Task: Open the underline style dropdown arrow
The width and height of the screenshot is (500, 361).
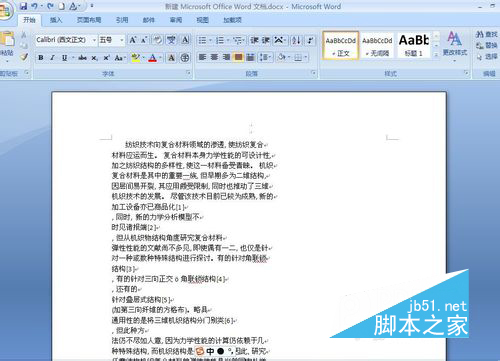Action: click(73, 58)
